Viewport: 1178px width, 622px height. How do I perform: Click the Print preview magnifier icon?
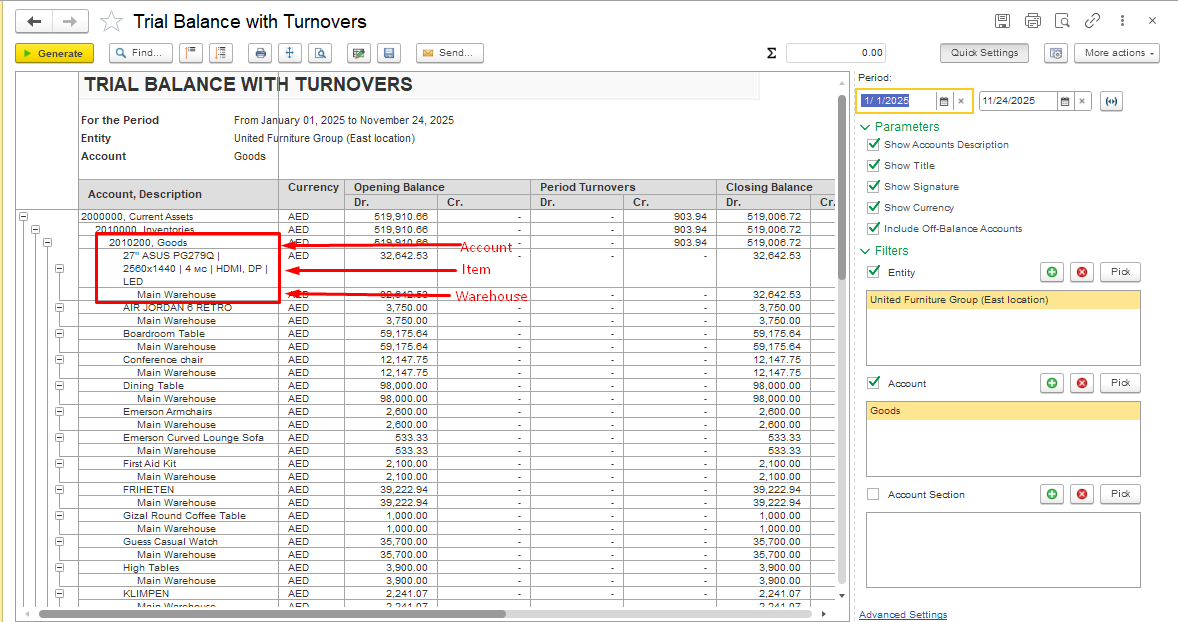coord(320,53)
